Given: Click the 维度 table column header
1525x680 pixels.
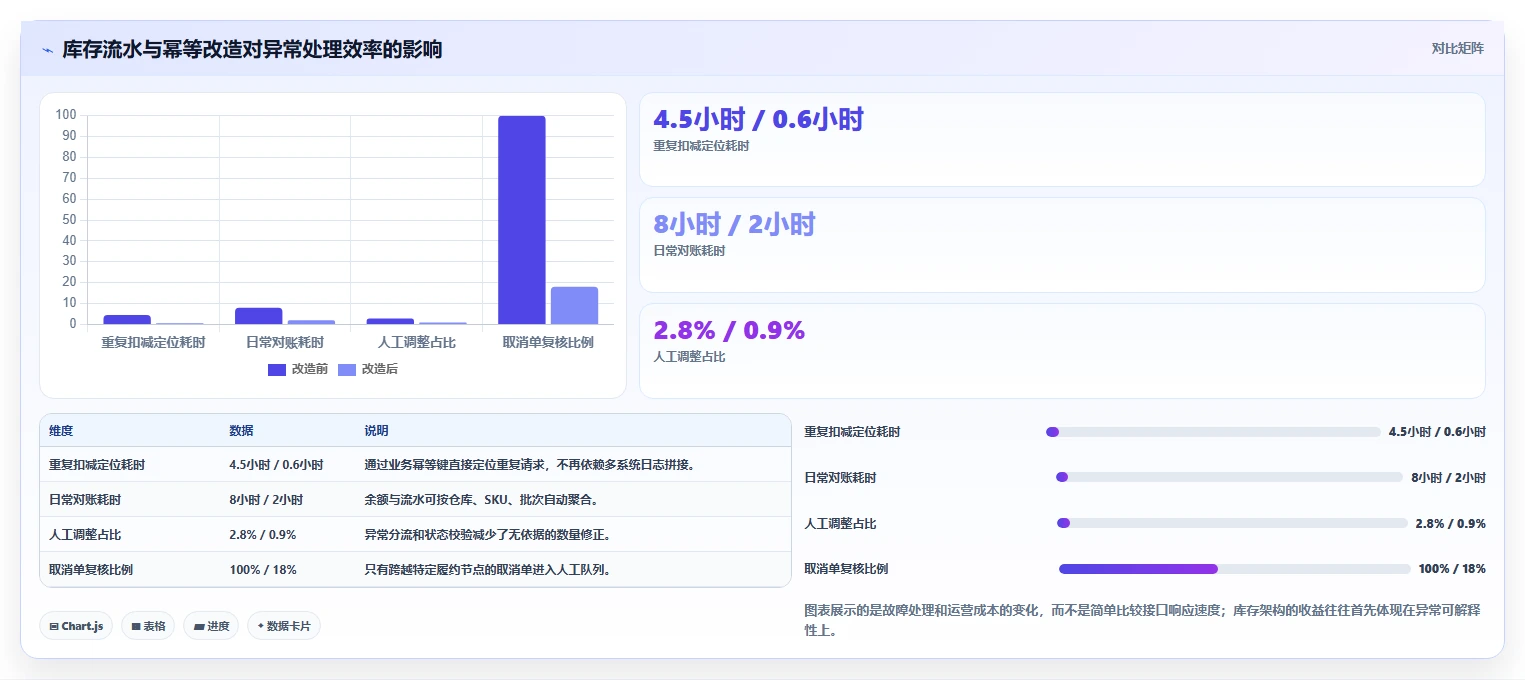Looking at the screenshot, I should 61,431.
